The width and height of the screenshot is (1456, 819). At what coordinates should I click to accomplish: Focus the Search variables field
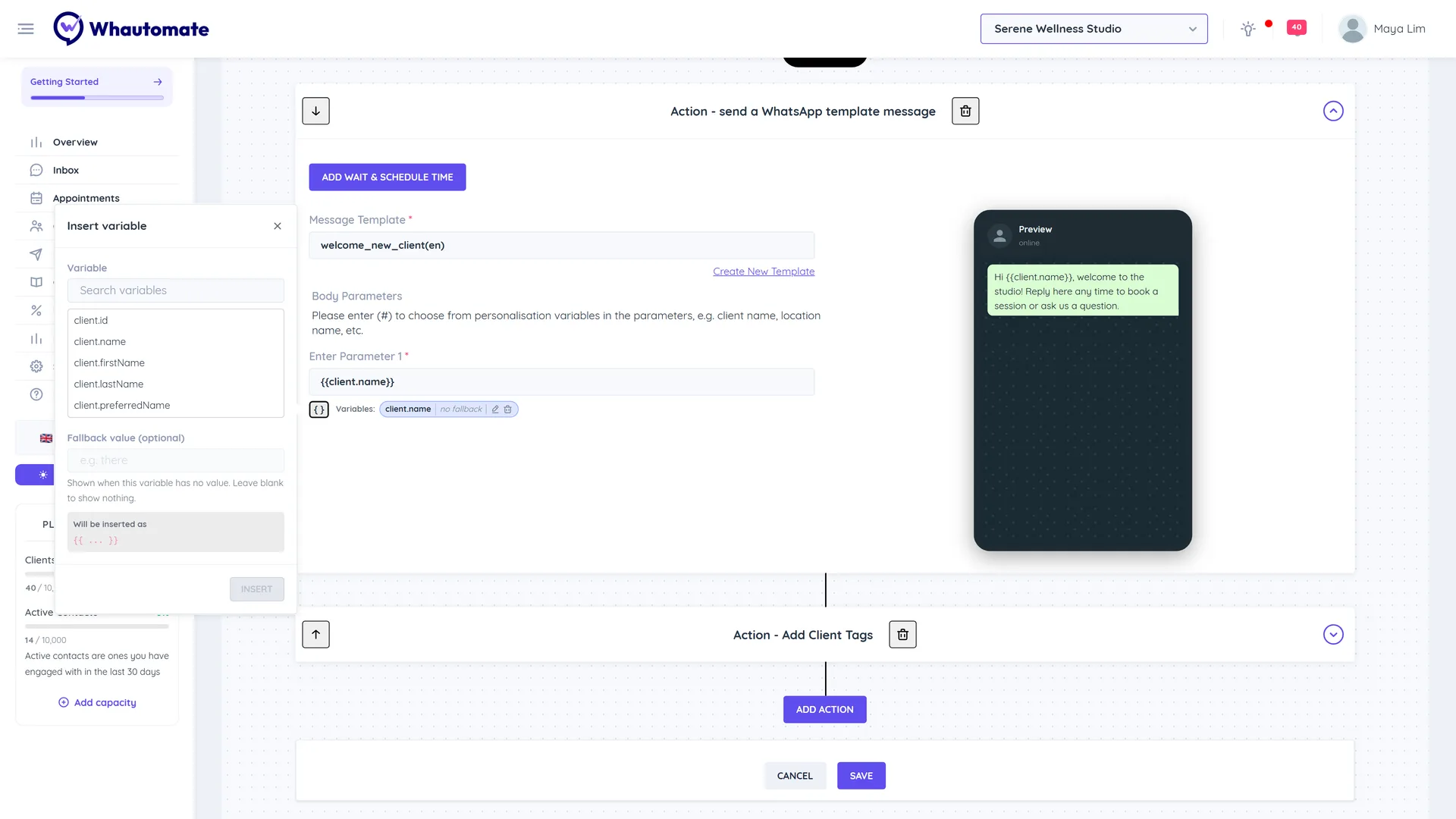(x=176, y=290)
